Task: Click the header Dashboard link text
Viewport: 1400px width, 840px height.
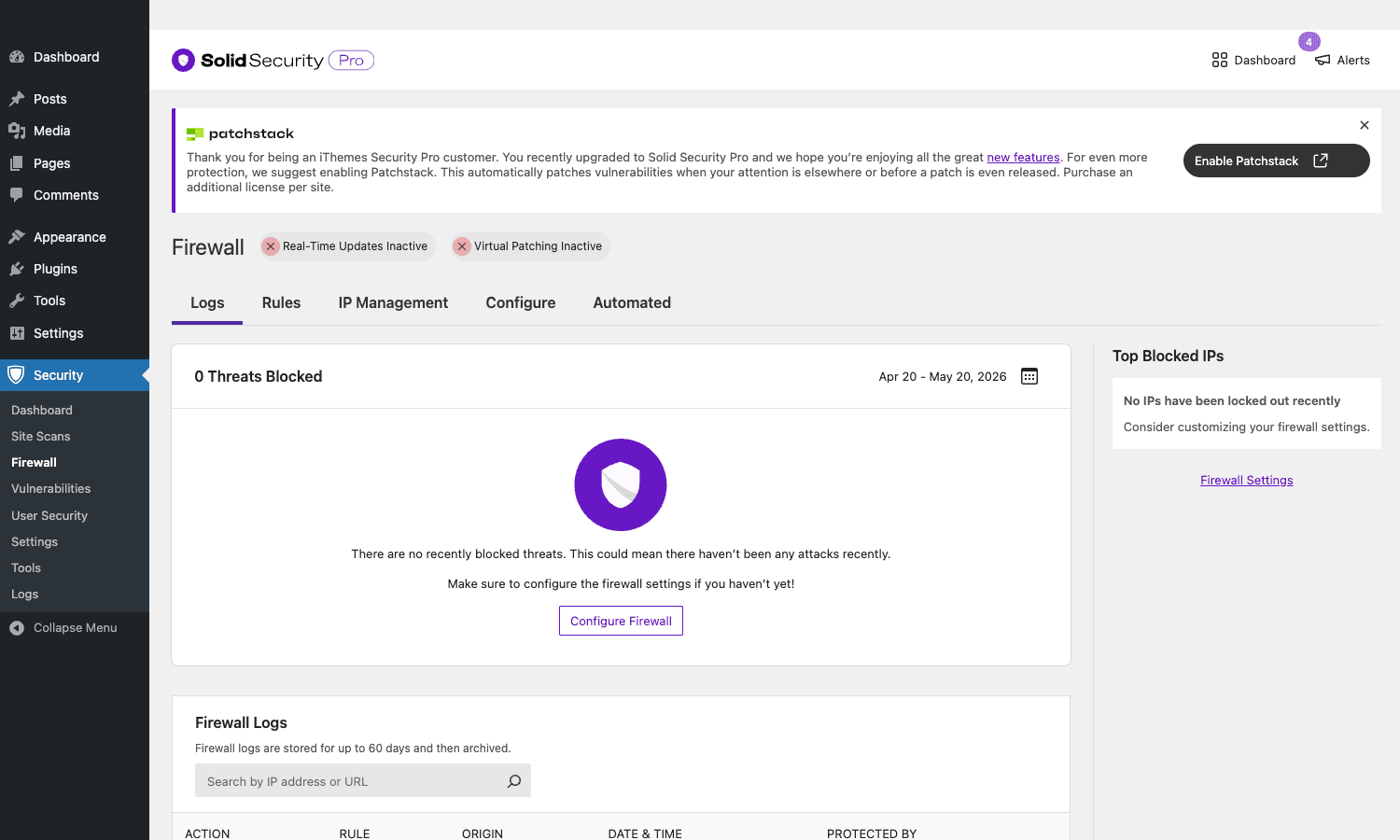Action: [1265, 61]
